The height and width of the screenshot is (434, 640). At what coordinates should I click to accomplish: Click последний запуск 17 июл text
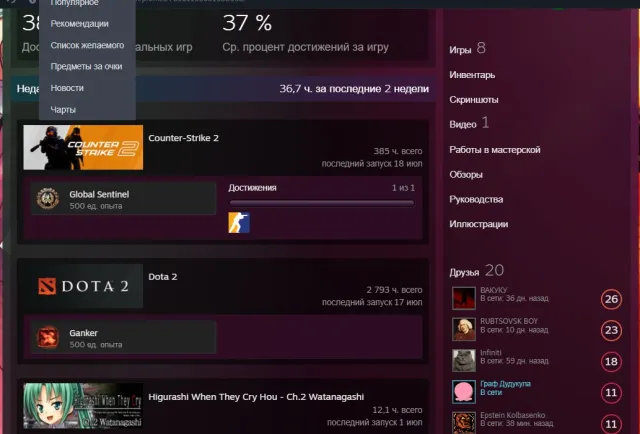[372, 303]
